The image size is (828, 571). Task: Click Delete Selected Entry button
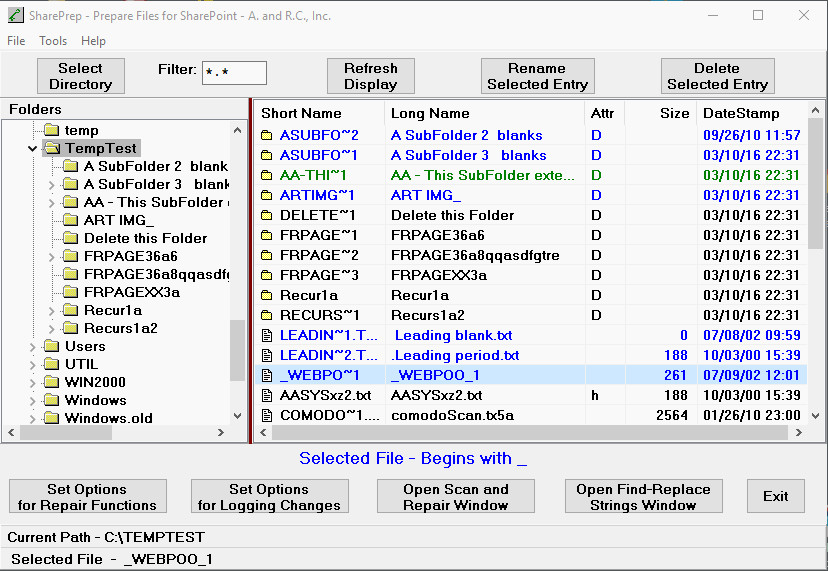click(x=718, y=76)
